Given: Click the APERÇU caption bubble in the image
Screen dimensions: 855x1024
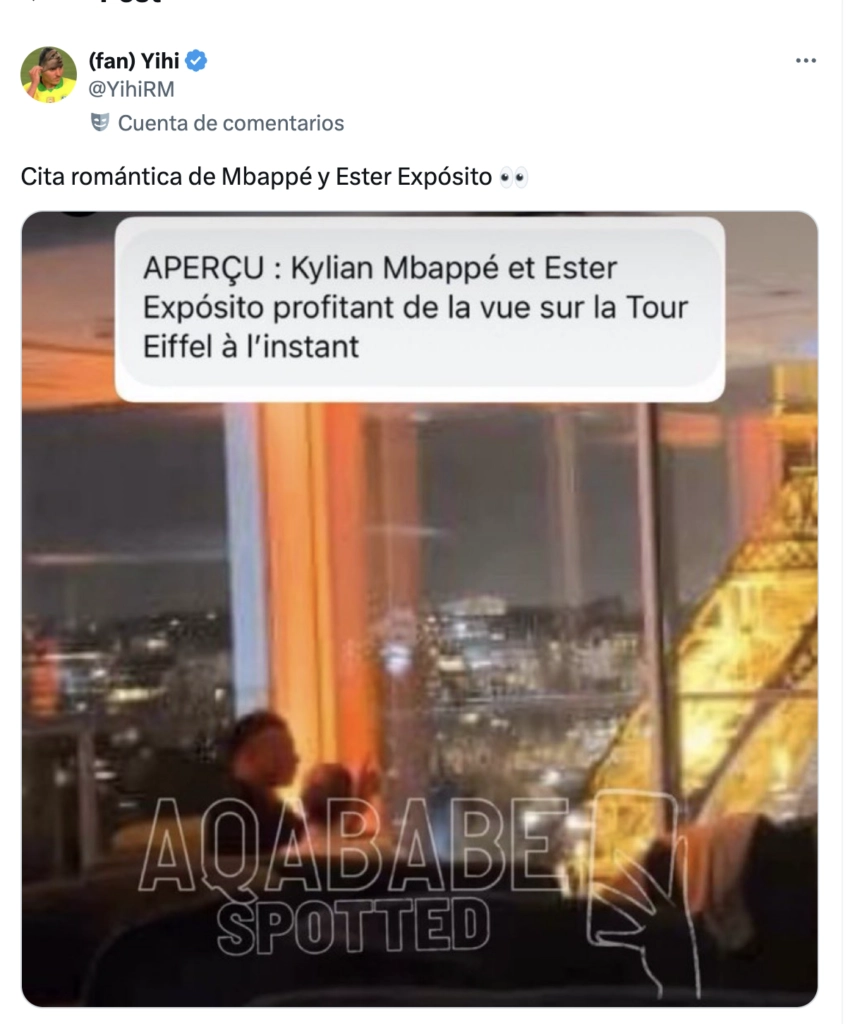Looking at the screenshot, I should click(420, 309).
